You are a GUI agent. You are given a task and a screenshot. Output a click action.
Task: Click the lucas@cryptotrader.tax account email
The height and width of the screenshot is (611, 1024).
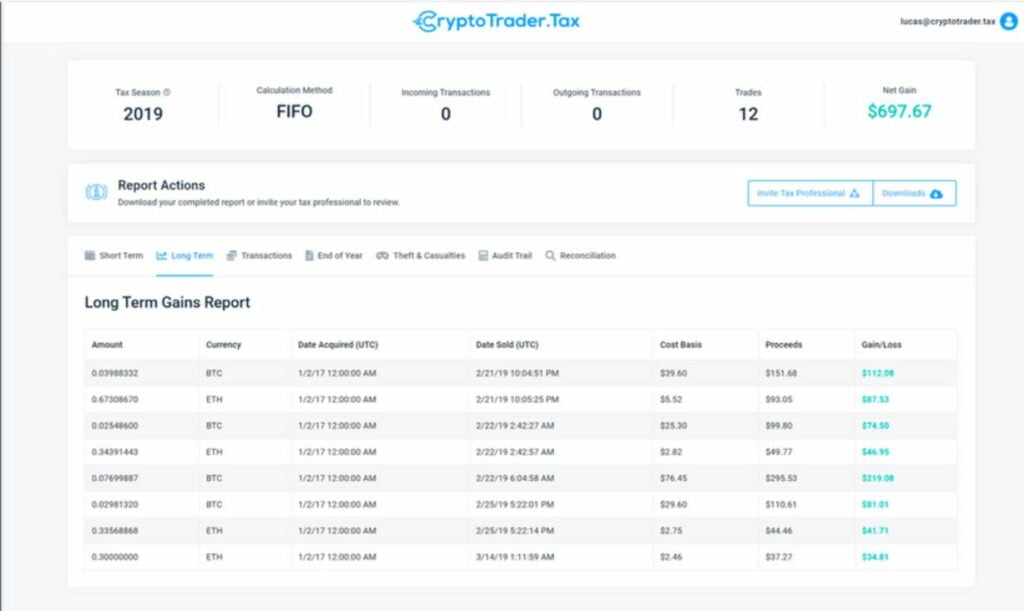tap(948, 22)
